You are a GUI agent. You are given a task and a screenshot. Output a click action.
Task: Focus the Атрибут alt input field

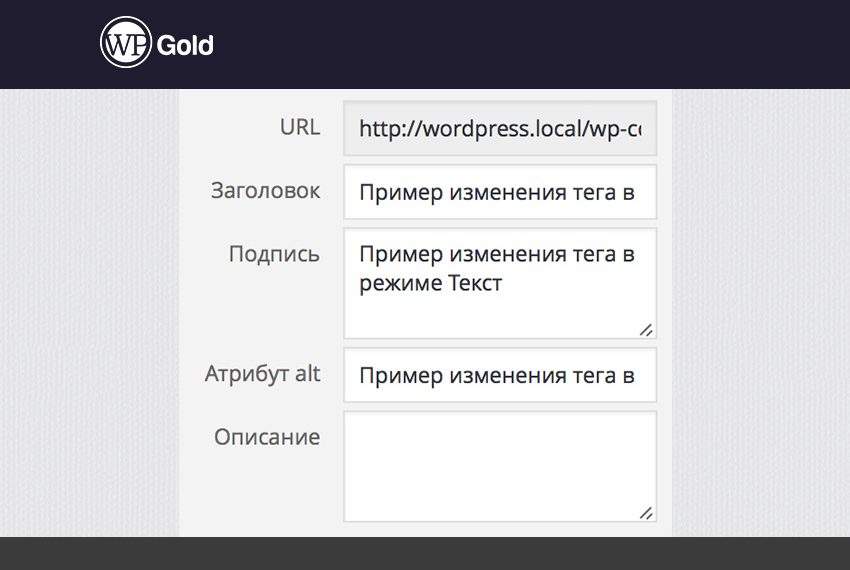(x=500, y=376)
